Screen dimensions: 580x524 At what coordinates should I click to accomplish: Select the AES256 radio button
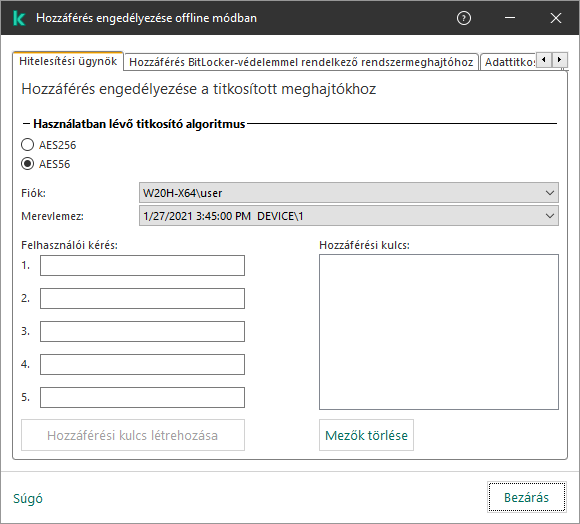coord(27,145)
